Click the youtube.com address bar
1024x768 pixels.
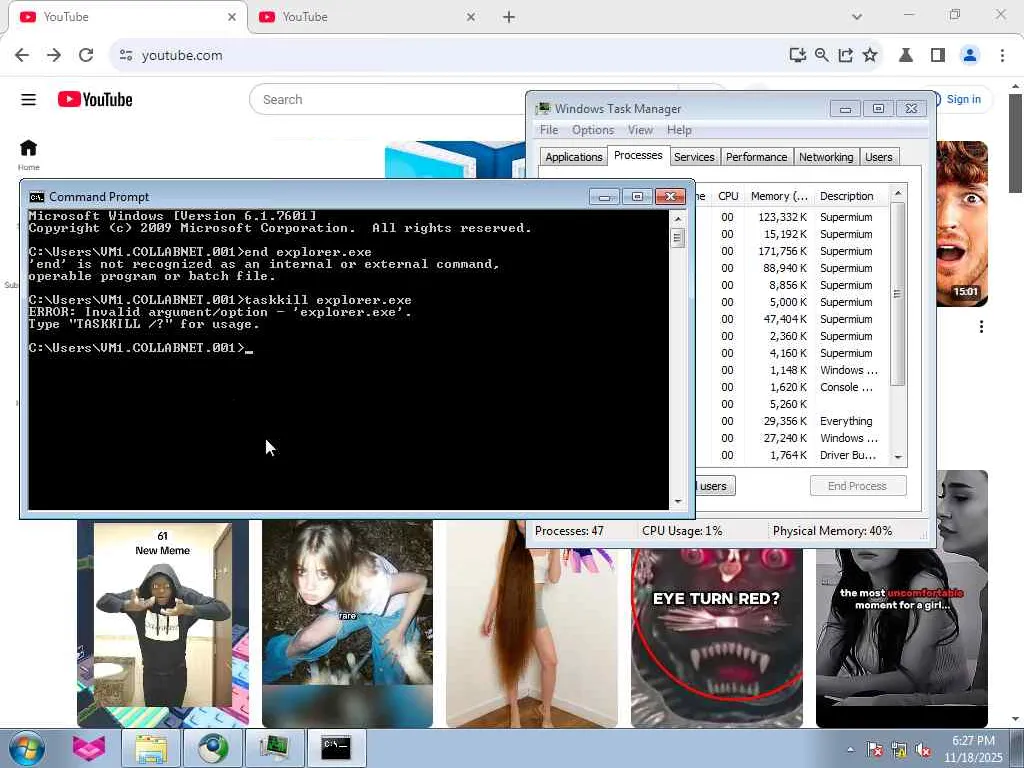tap(451, 56)
